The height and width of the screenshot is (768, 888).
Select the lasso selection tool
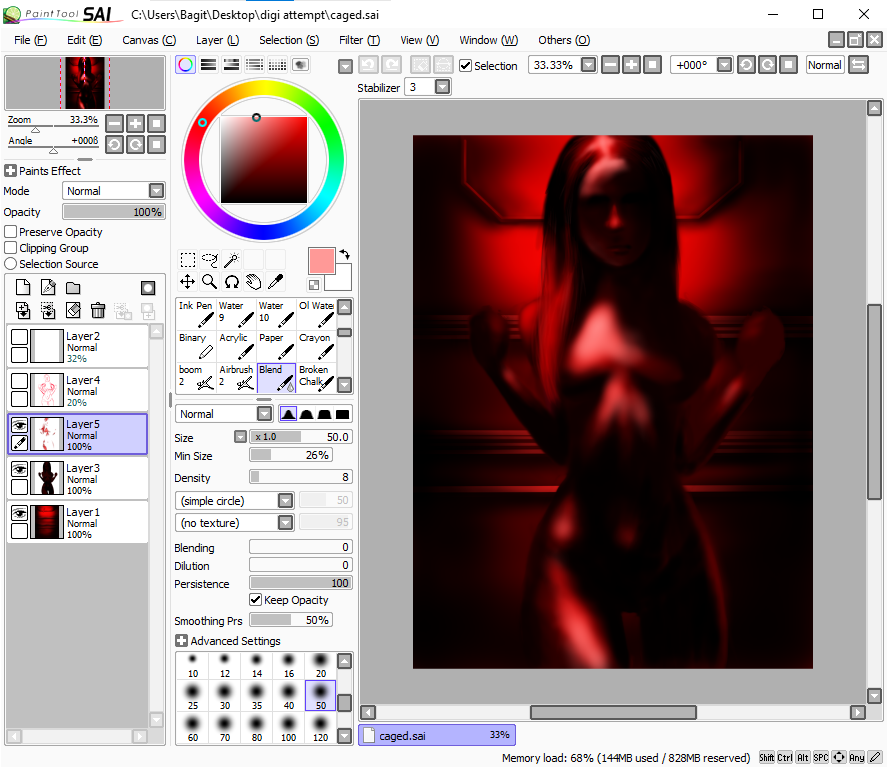click(210, 260)
